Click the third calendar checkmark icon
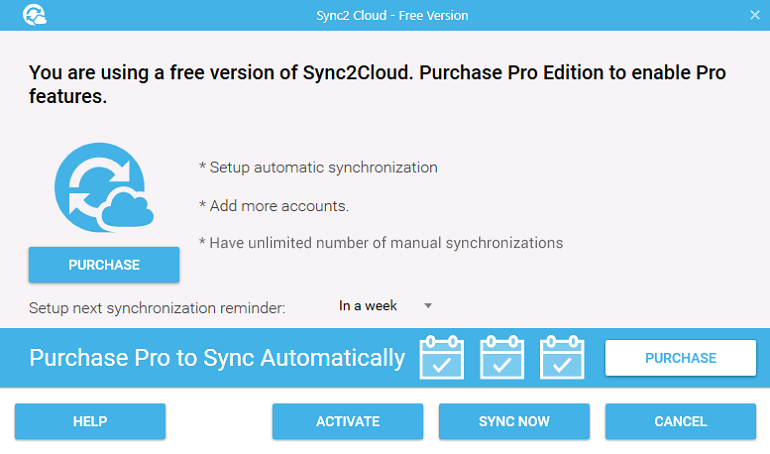 (562, 357)
